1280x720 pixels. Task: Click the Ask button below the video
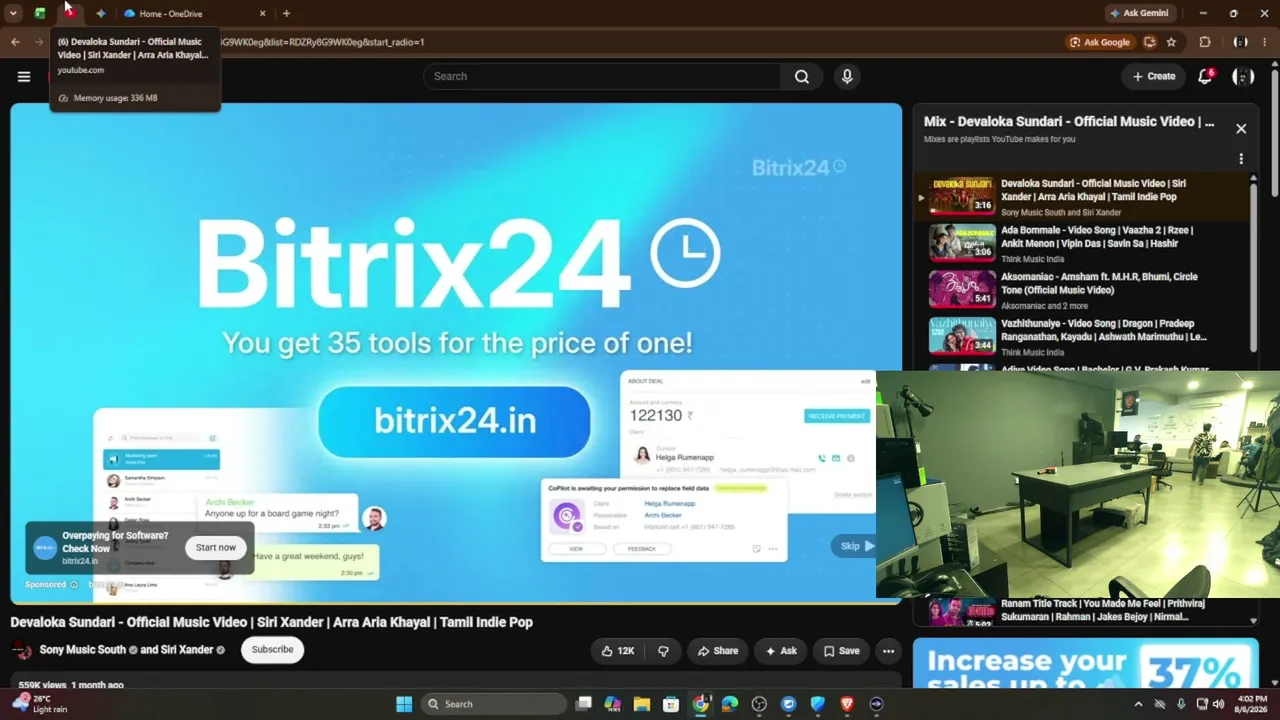pos(781,651)
